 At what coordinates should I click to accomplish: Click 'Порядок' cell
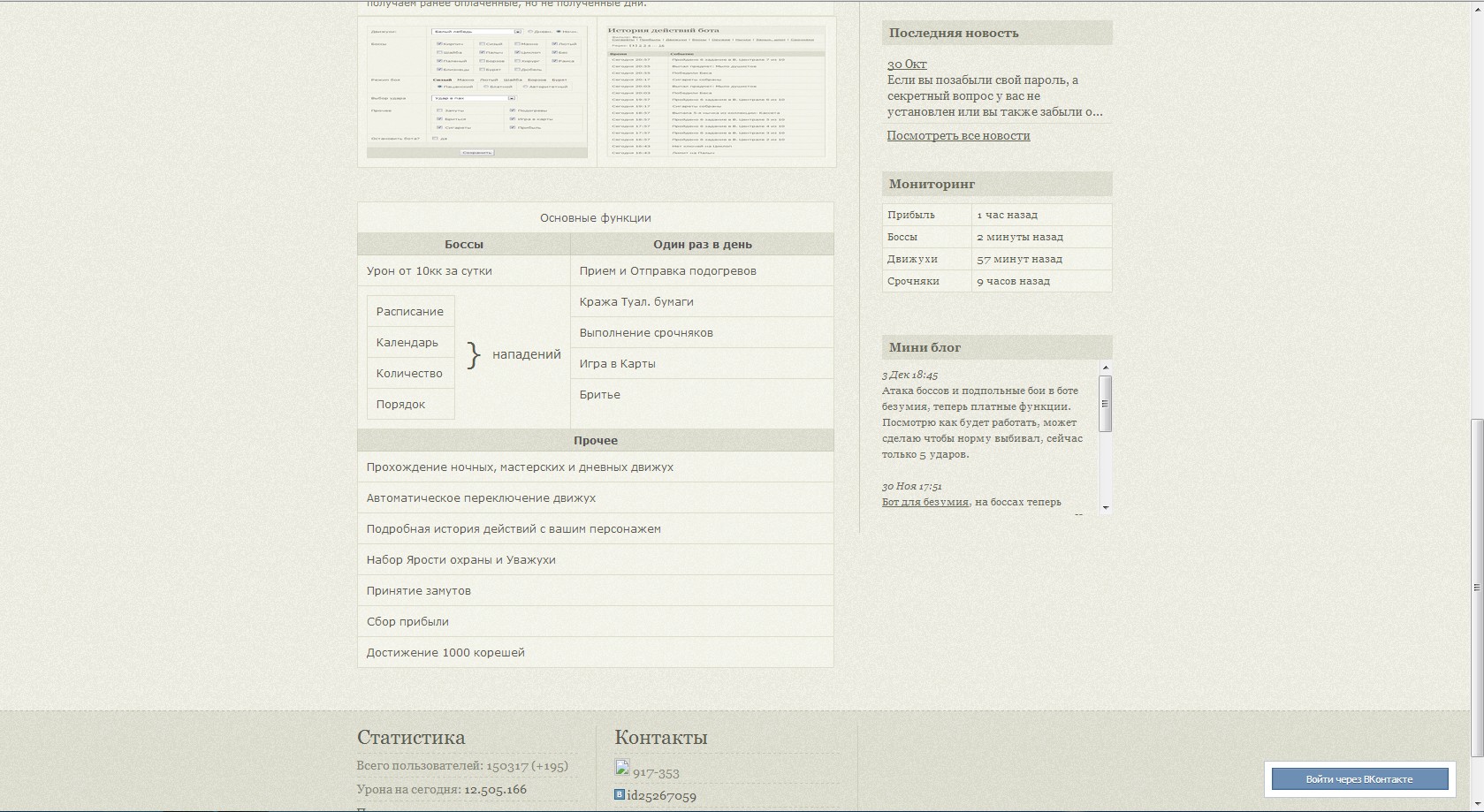[x=411, y=404]
